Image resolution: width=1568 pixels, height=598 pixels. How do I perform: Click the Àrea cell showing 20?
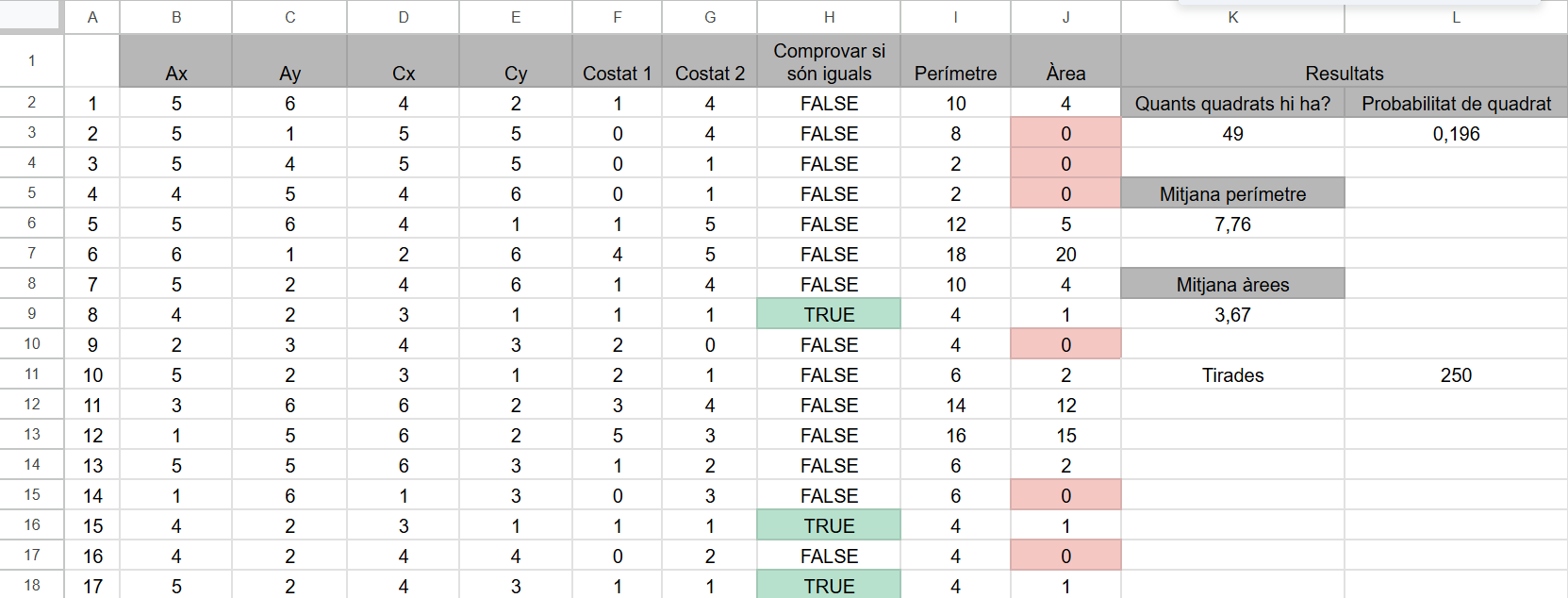click(x=1065, y=255)
